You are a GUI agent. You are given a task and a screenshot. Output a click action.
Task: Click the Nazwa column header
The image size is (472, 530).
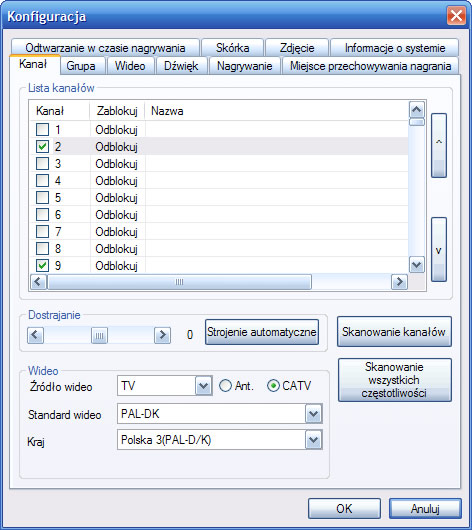point(167,111)
